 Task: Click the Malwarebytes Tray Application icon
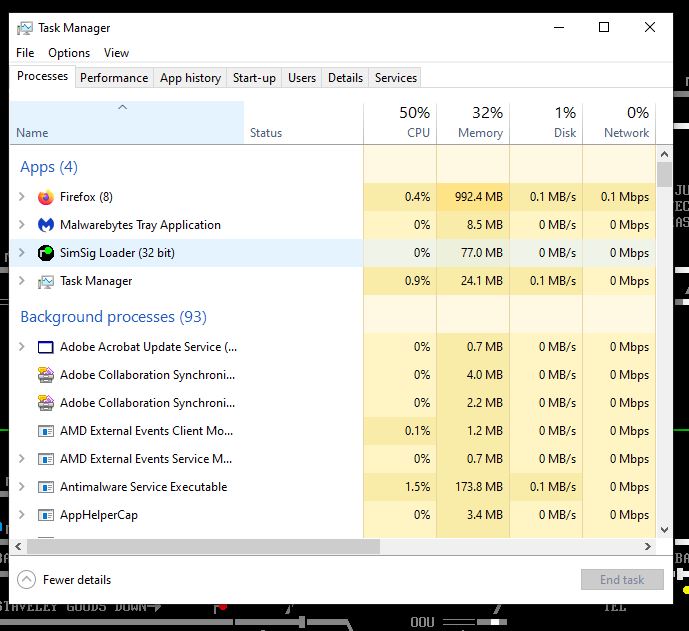(46, 225)
